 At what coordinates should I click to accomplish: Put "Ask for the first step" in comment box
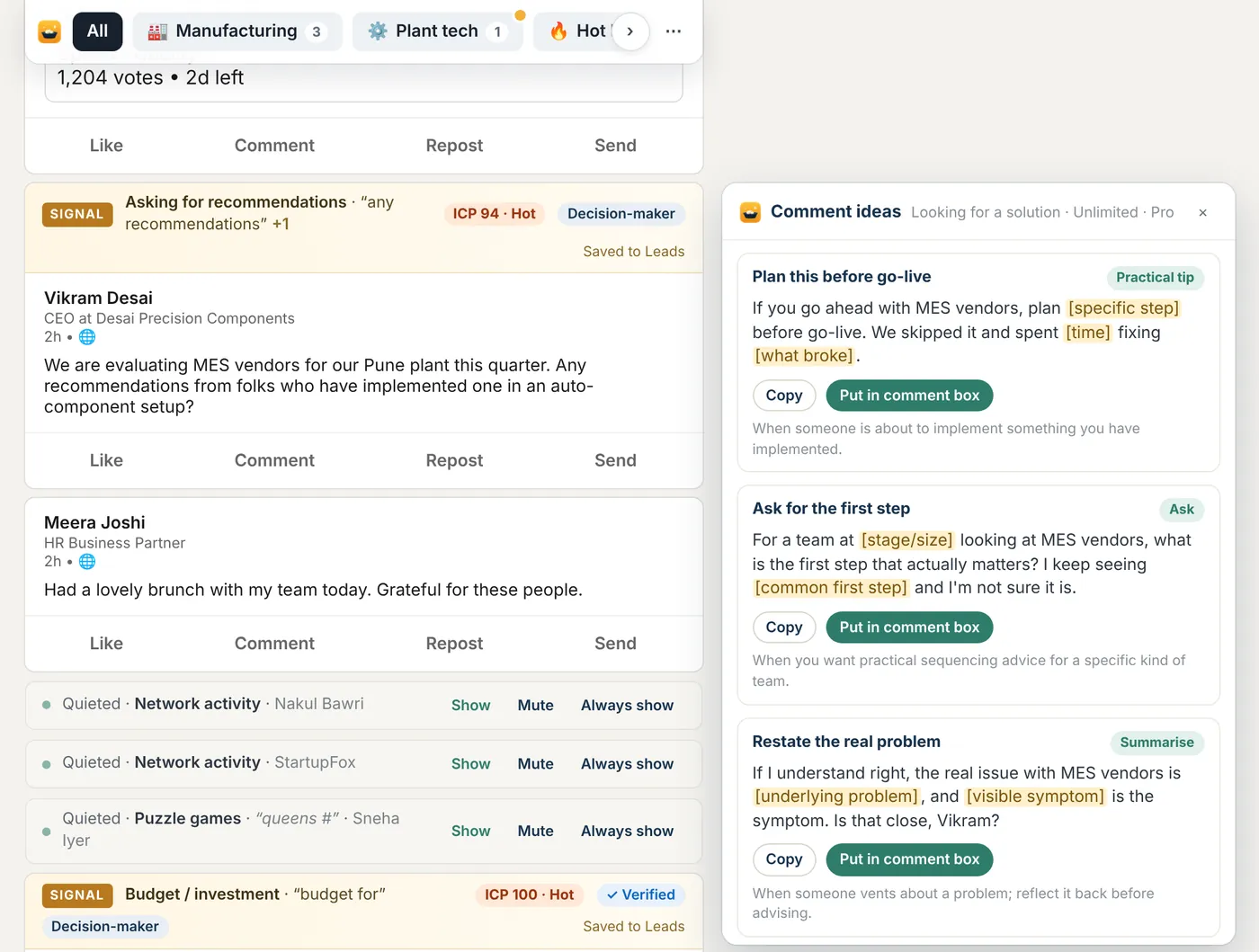[x=909, y=627]
